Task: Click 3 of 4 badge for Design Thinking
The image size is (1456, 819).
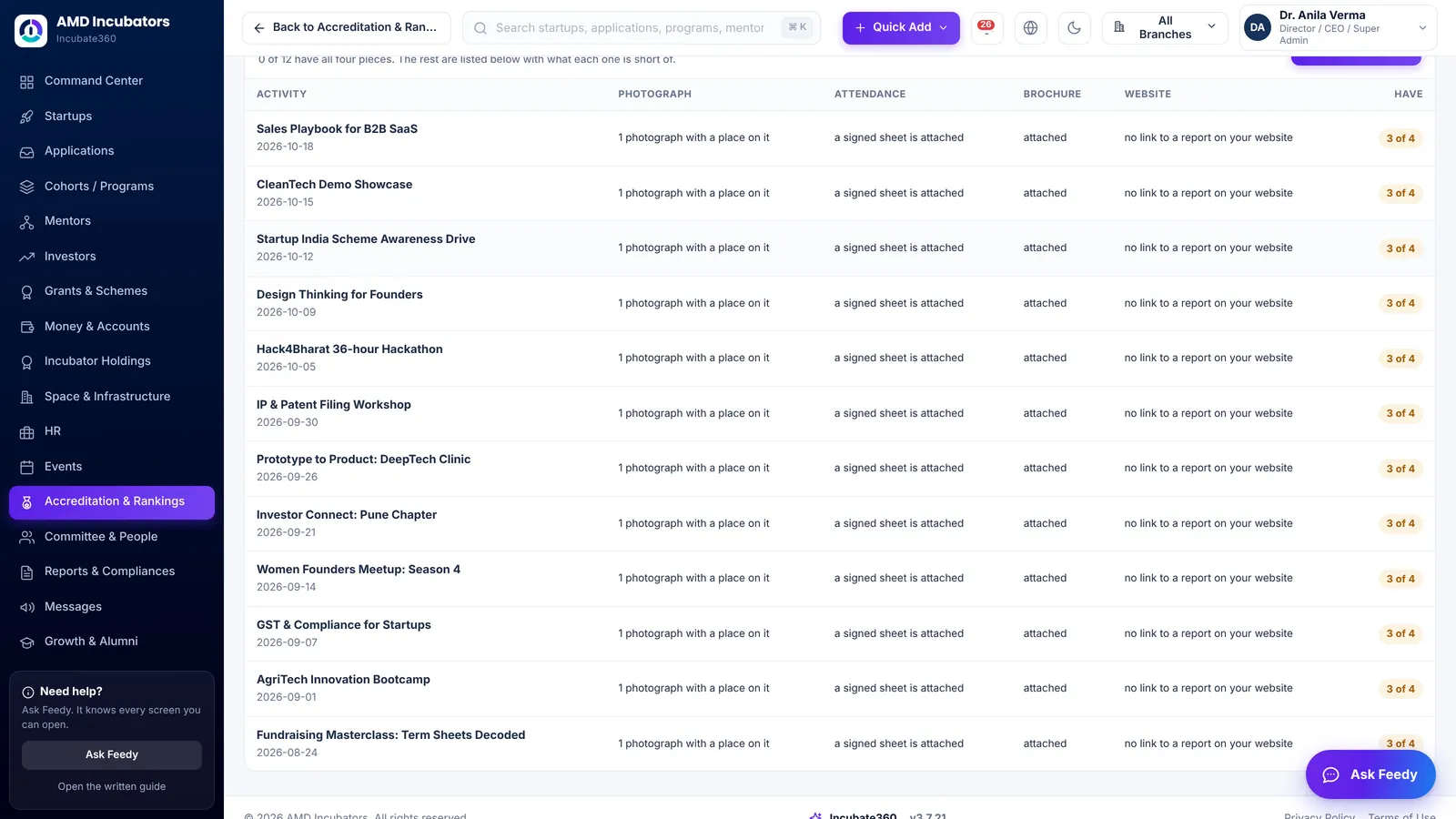Action: 1400,303
